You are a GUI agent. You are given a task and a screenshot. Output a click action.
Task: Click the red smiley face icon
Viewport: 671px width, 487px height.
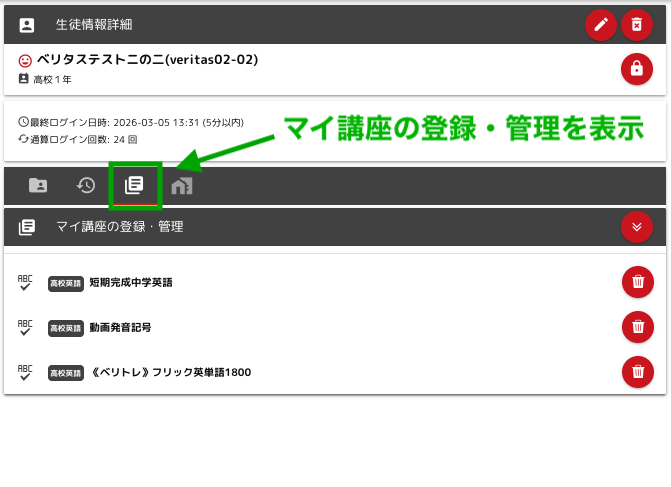[x=25, y=61]
